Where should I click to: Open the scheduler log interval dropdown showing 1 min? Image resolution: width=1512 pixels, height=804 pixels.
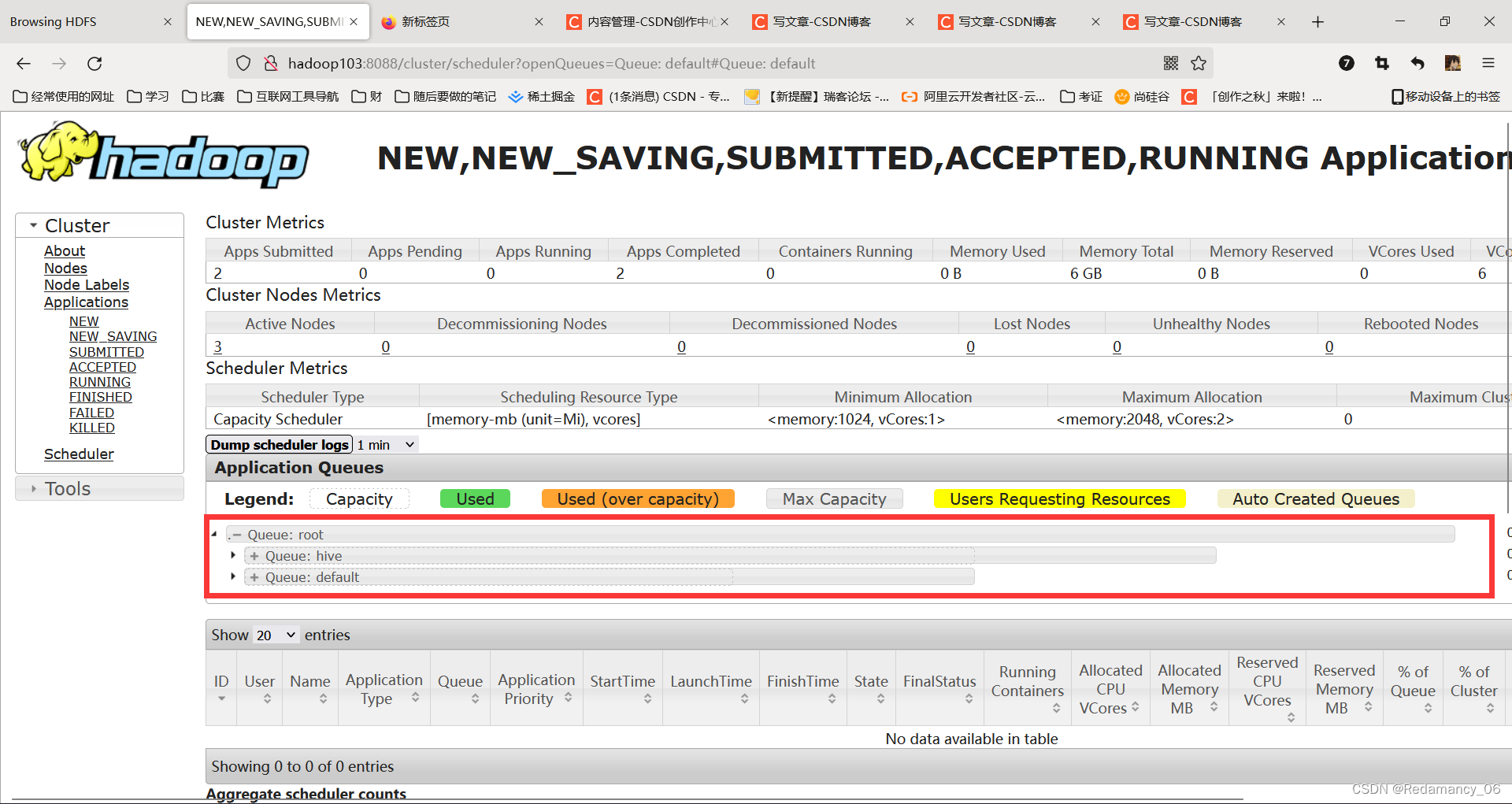point(385,444)
